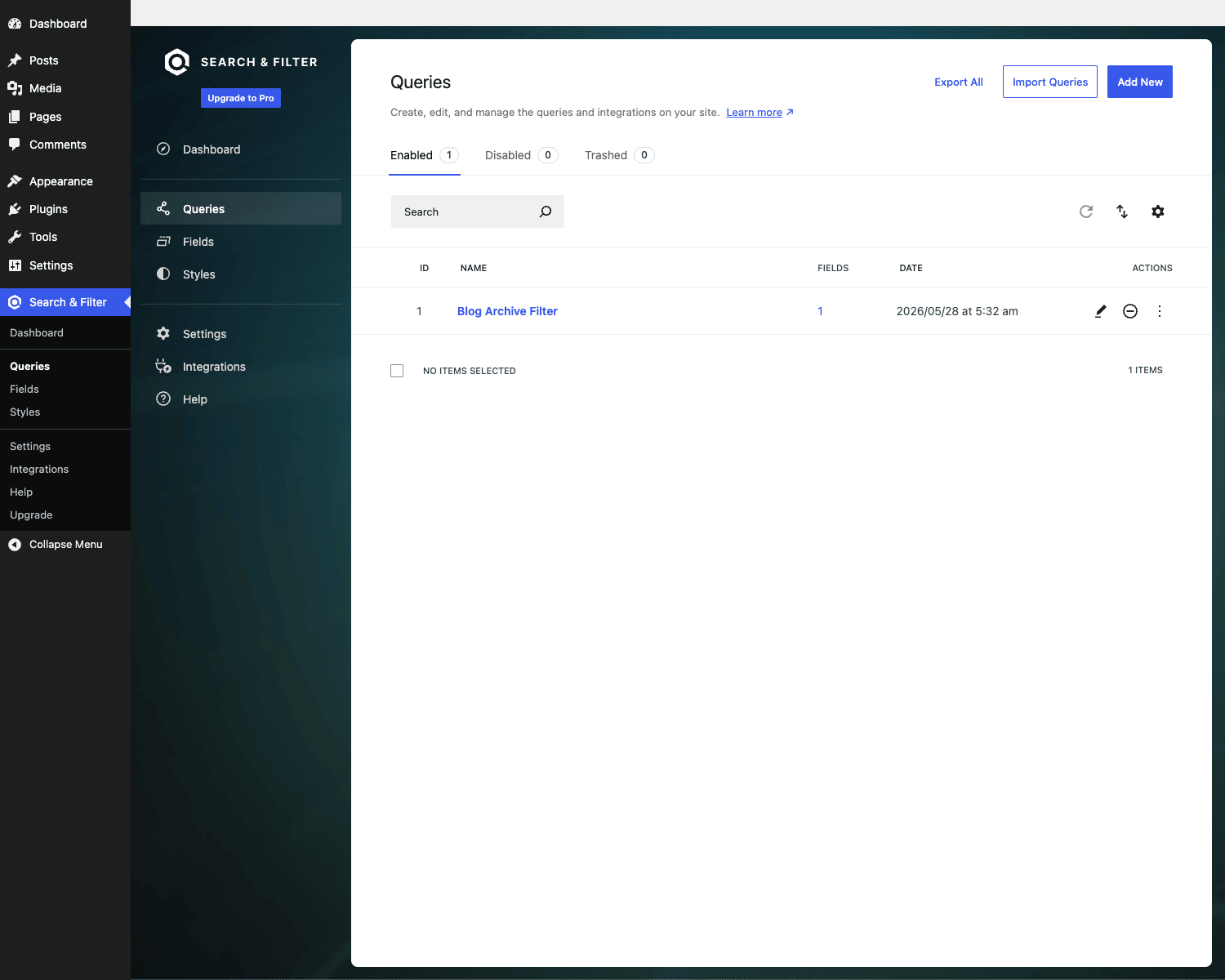Image resolution: width=1225 pixels, height=980 pixels.
Task: Click the Tools wrench icon
Action: pos(15,237)
